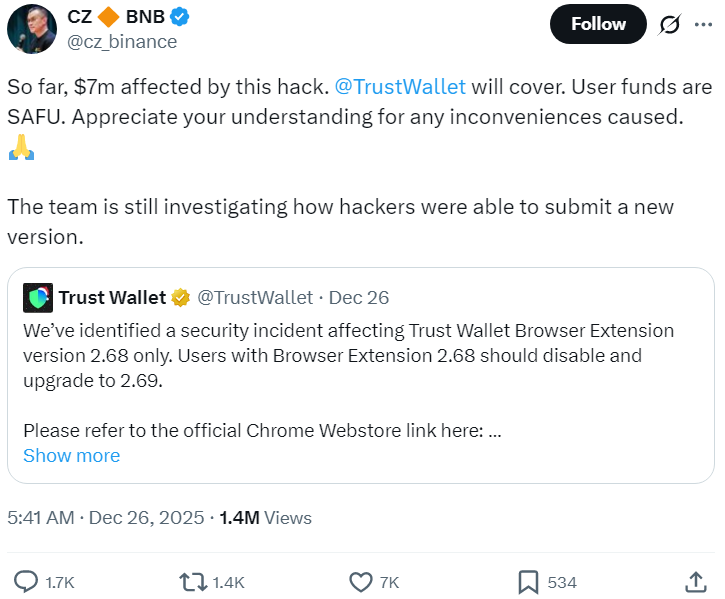Screen dimensions: 725x599
Task: Expand quoted tweet with Show more
Action: pos(71,455)
